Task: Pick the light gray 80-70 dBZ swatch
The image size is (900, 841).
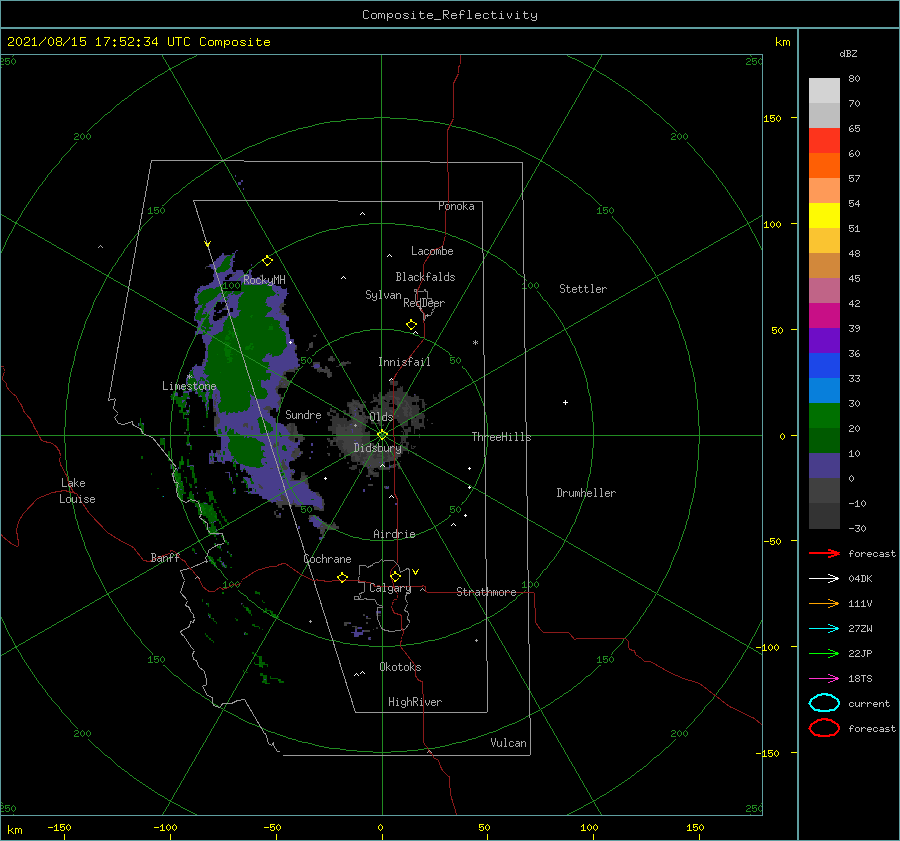Action: point(824,91)
